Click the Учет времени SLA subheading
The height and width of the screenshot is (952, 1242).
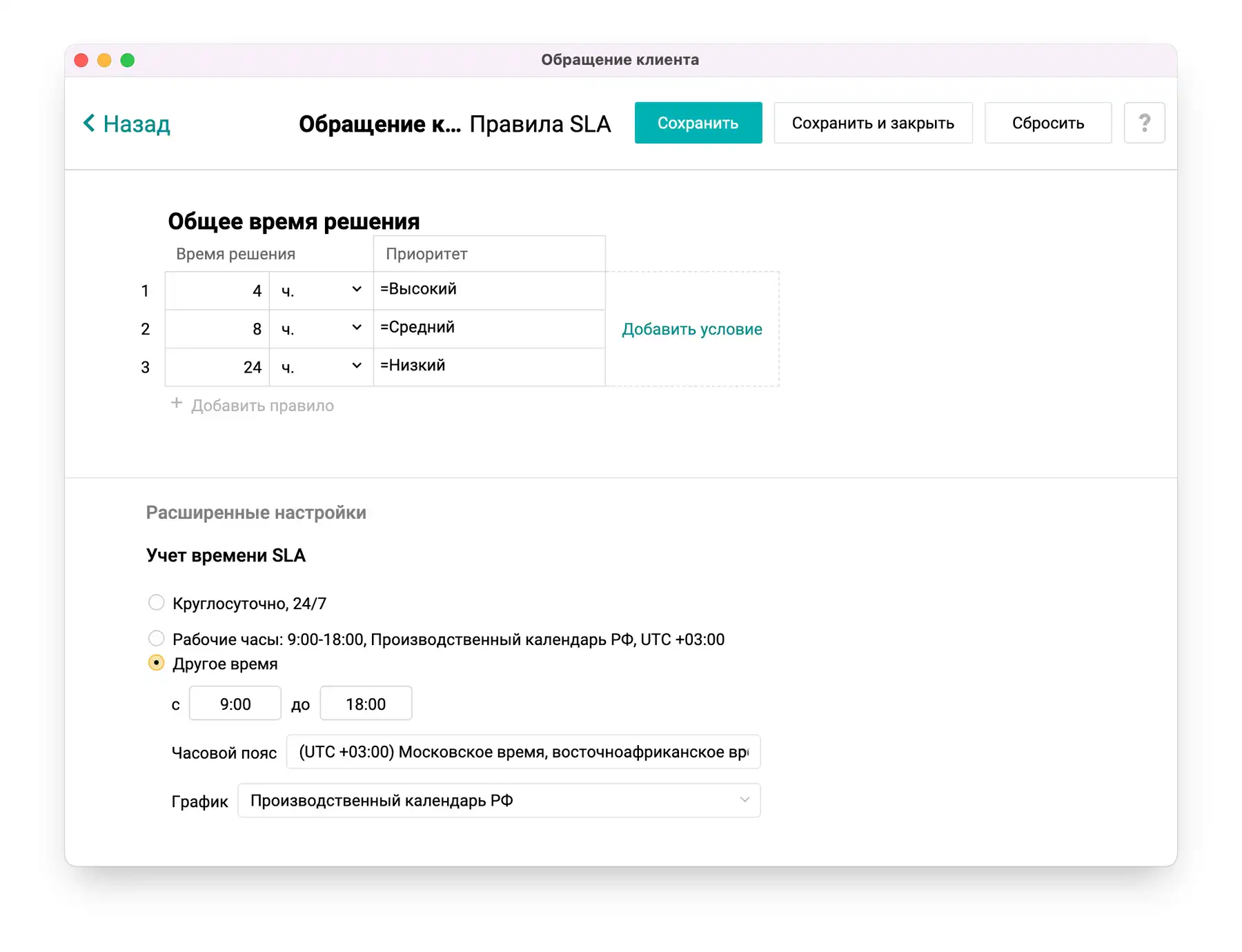coord(226,555)
